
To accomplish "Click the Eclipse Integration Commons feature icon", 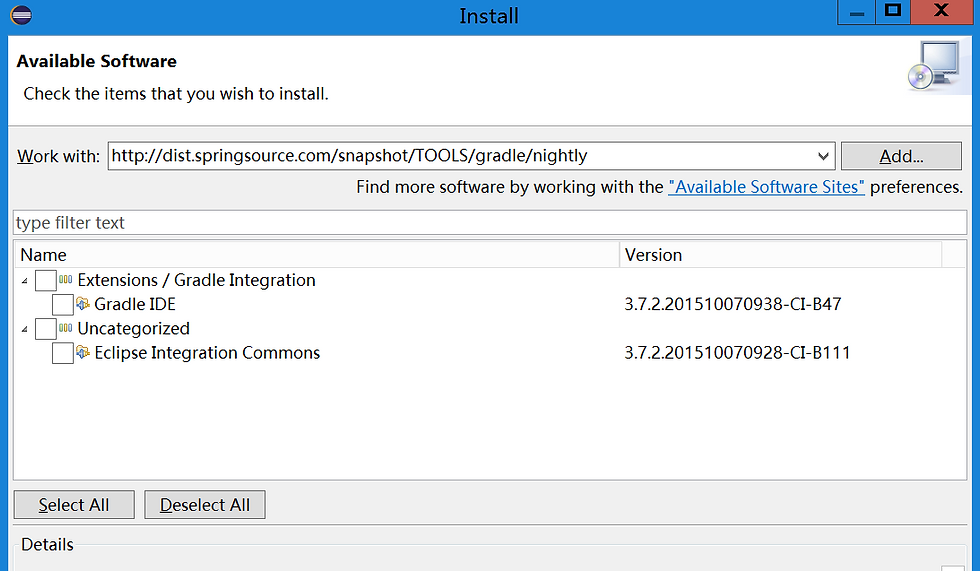I will point(82,352).
